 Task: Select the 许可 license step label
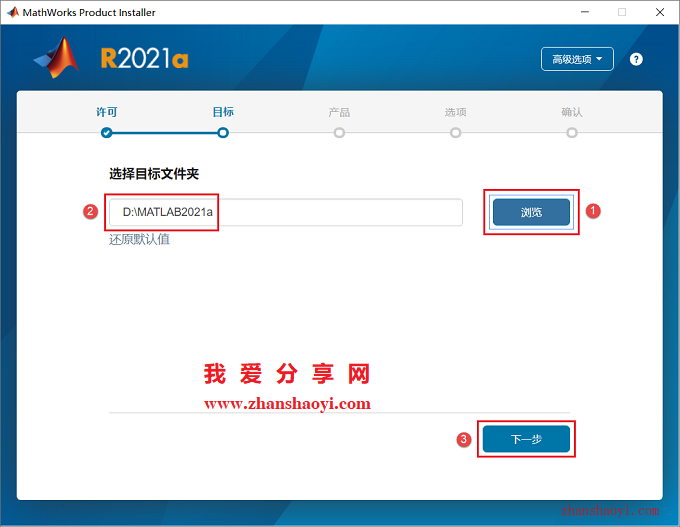coord(107,112)
